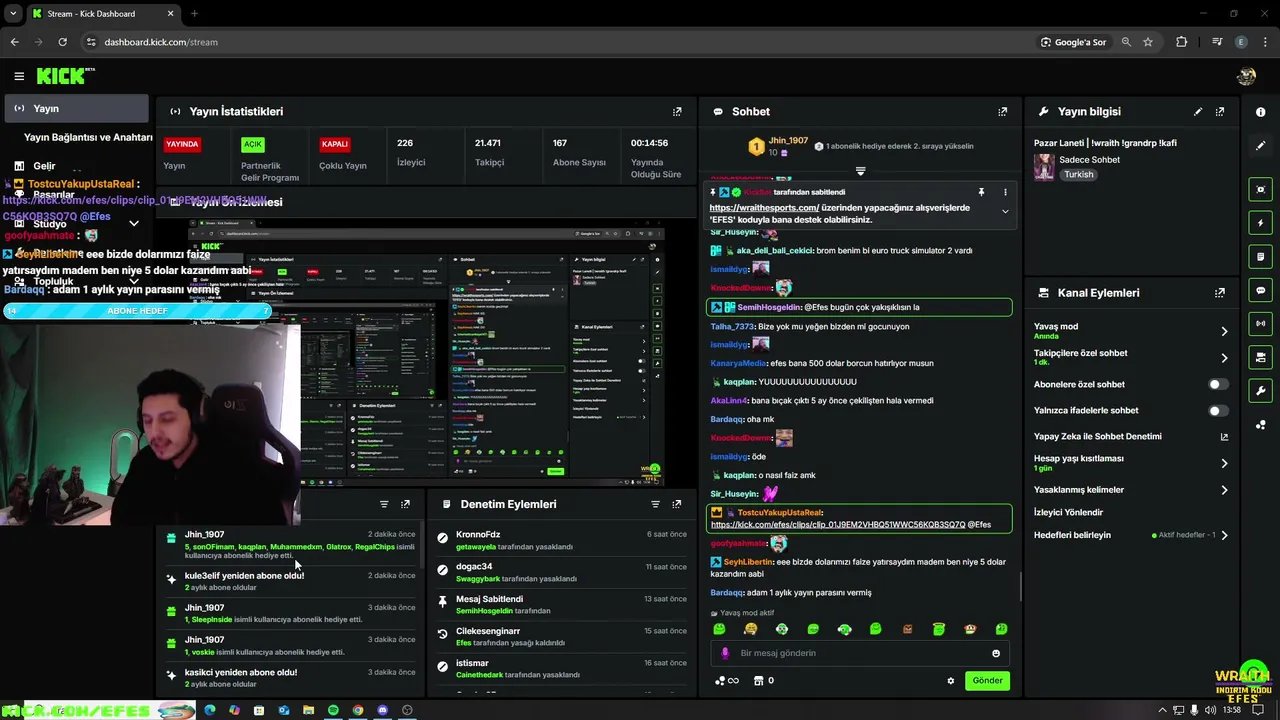Open the new tab plus button

point(194,14)
